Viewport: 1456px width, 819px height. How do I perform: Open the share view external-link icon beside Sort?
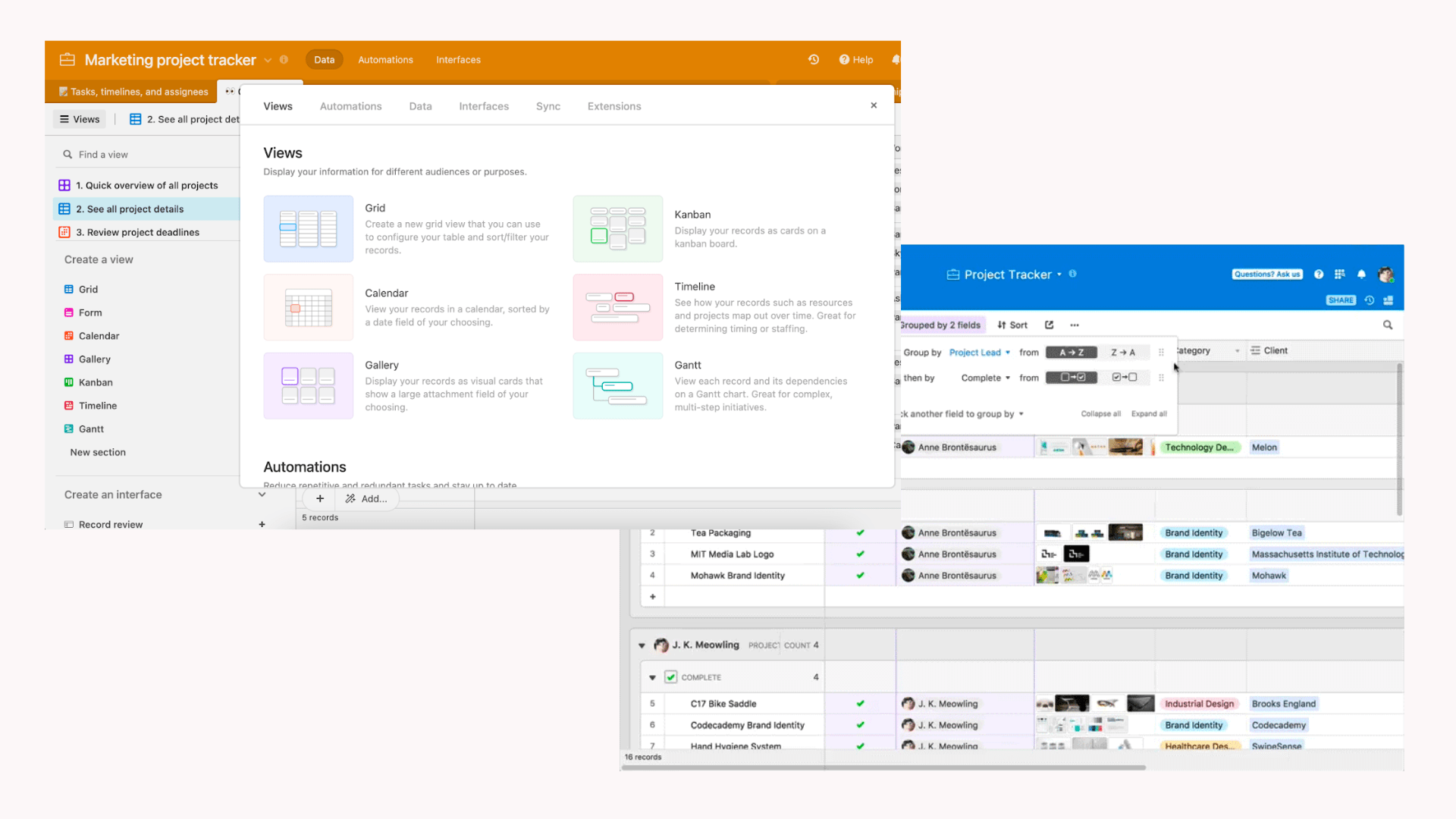tap(1050, 325)
